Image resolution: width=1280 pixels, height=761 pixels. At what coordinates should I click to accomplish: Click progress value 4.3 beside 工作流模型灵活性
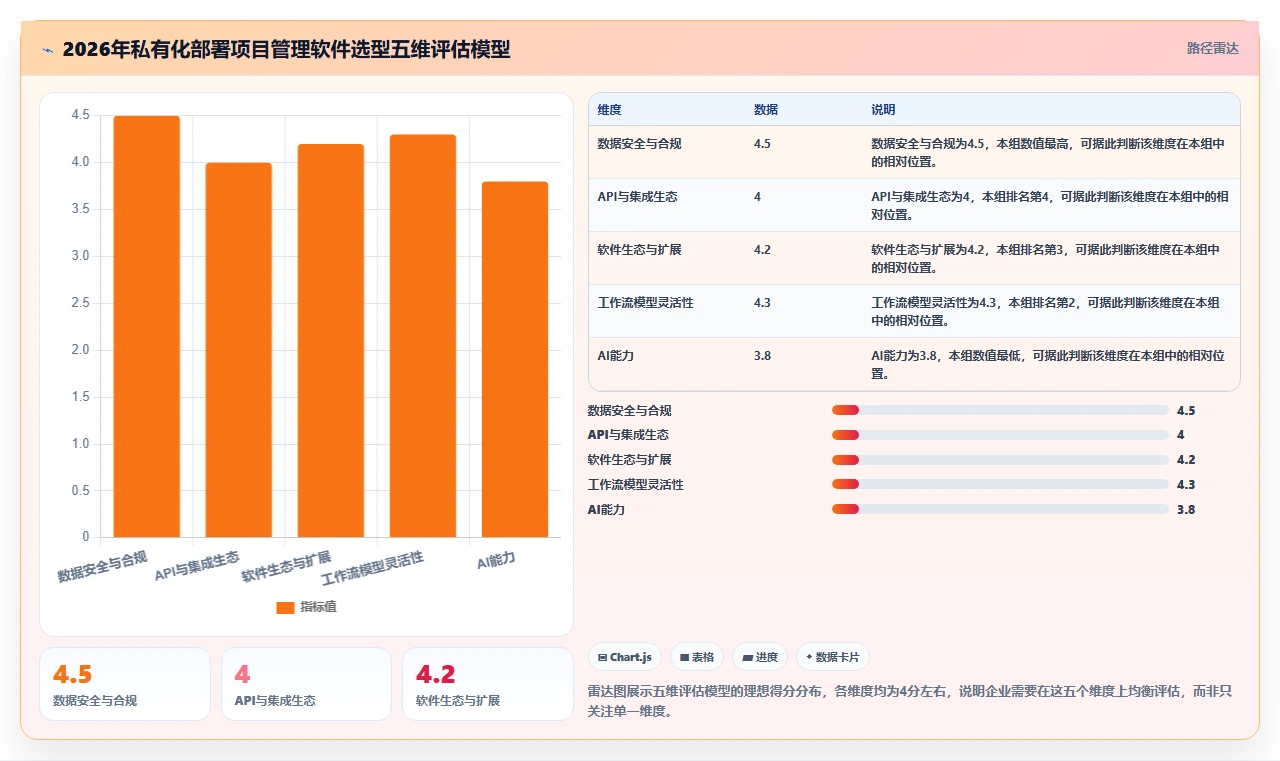[1186, 485]
